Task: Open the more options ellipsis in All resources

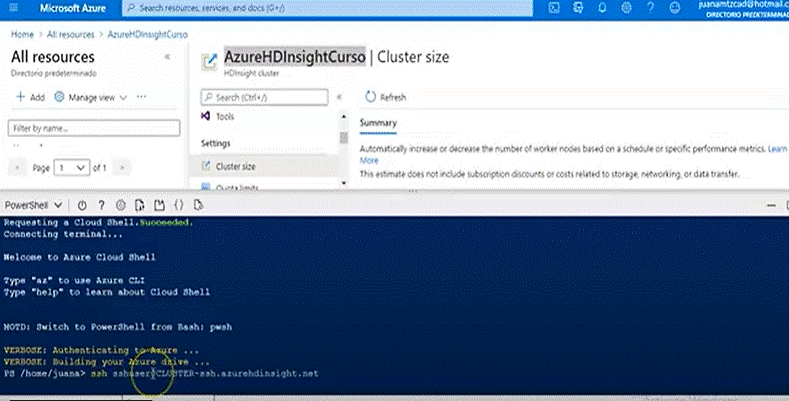Action: pos(141,97)
